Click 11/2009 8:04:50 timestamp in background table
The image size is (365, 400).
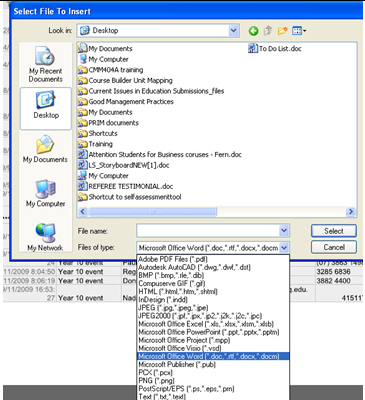coord(29,272)
